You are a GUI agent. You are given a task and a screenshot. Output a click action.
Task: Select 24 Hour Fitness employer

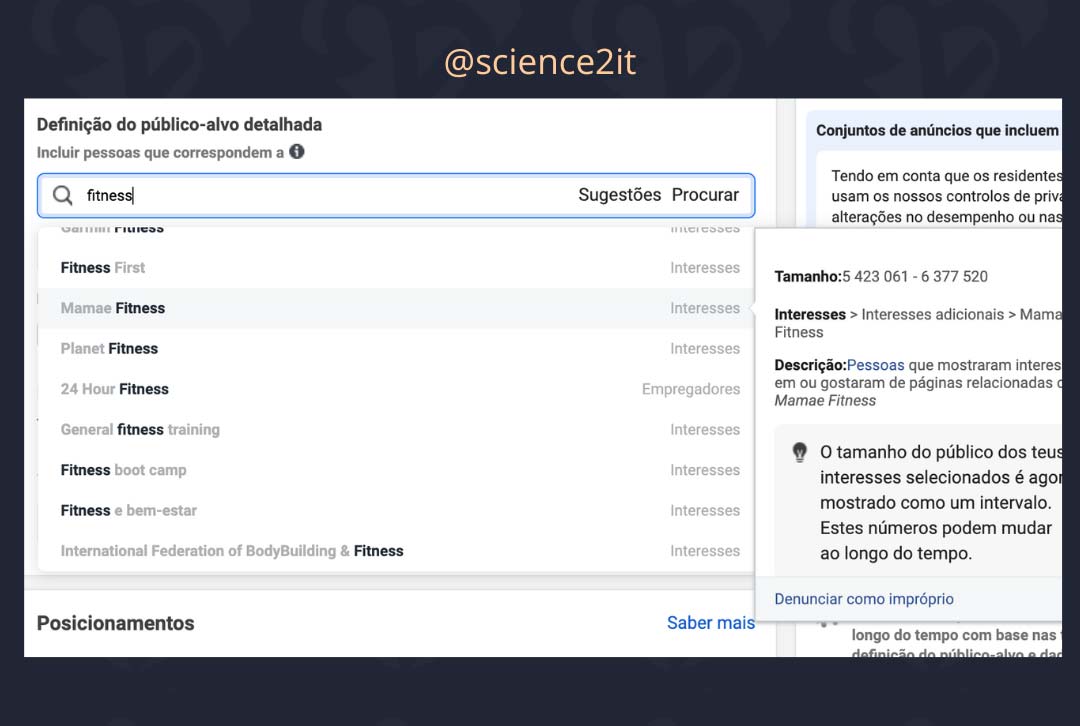coord(115,389)
